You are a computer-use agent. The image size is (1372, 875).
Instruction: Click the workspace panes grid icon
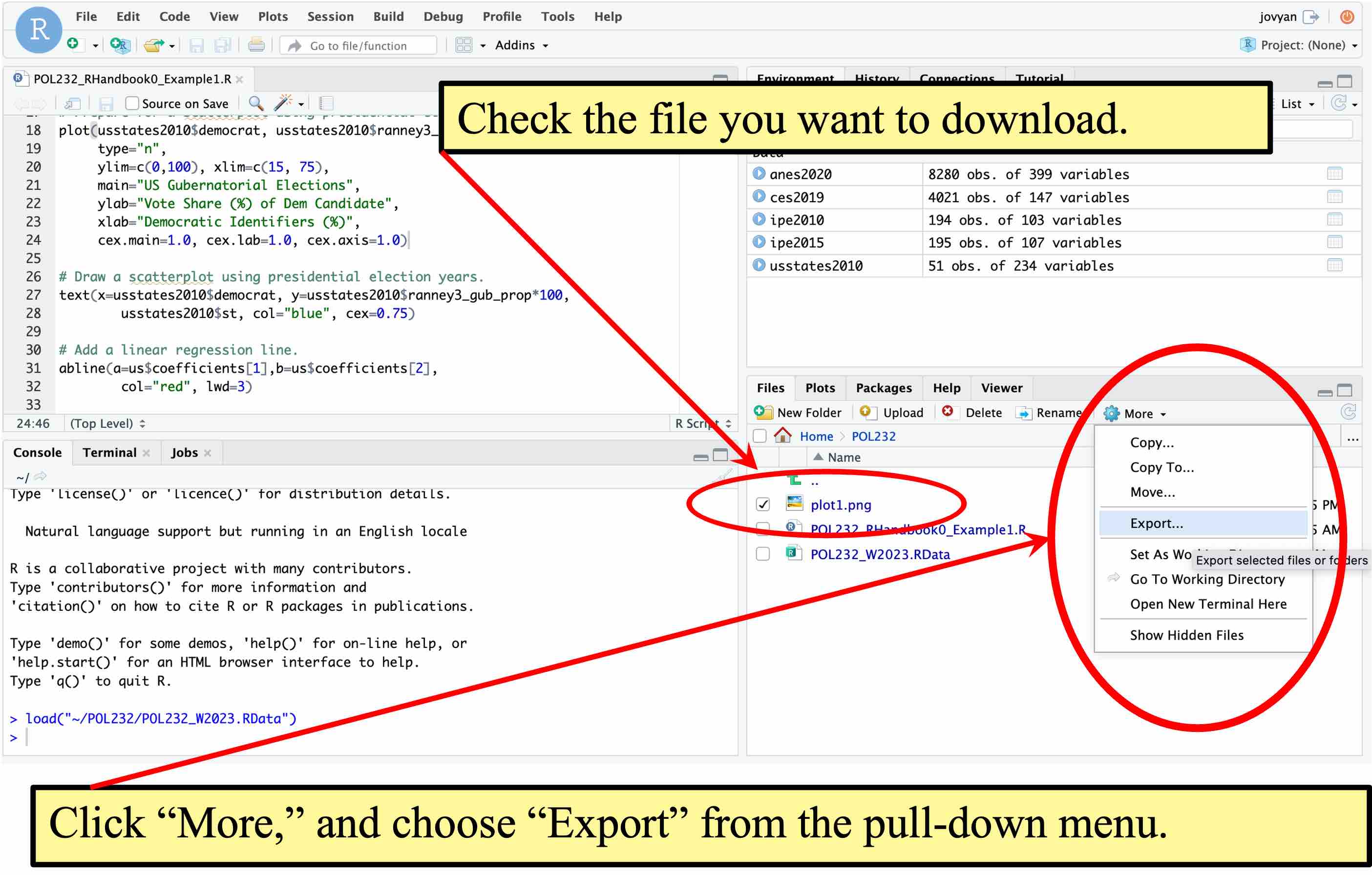[x=464, y=44]
